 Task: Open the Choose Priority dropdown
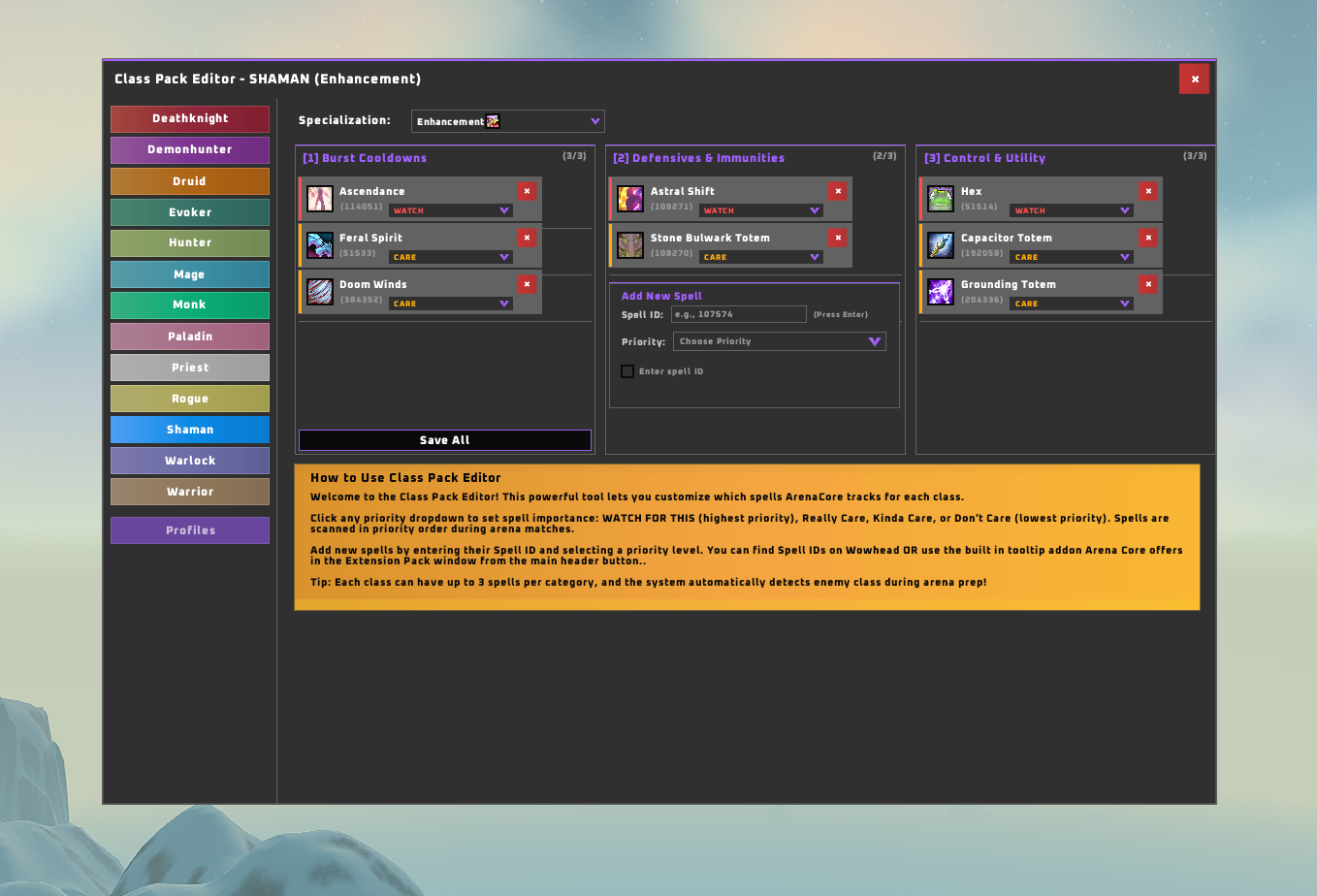click(x=777, y=340)
